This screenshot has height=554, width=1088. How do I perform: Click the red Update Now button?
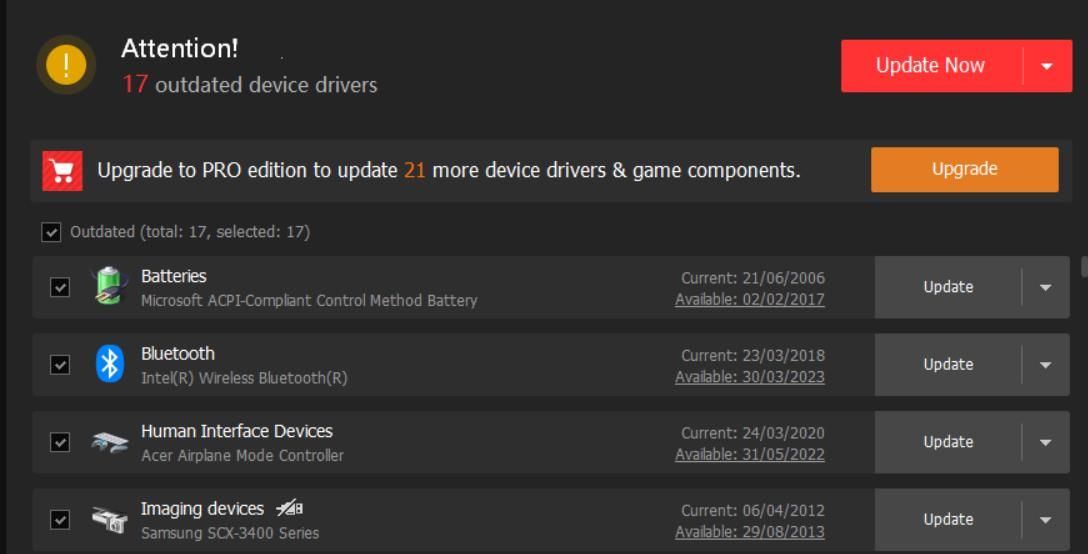click(931, 66)
